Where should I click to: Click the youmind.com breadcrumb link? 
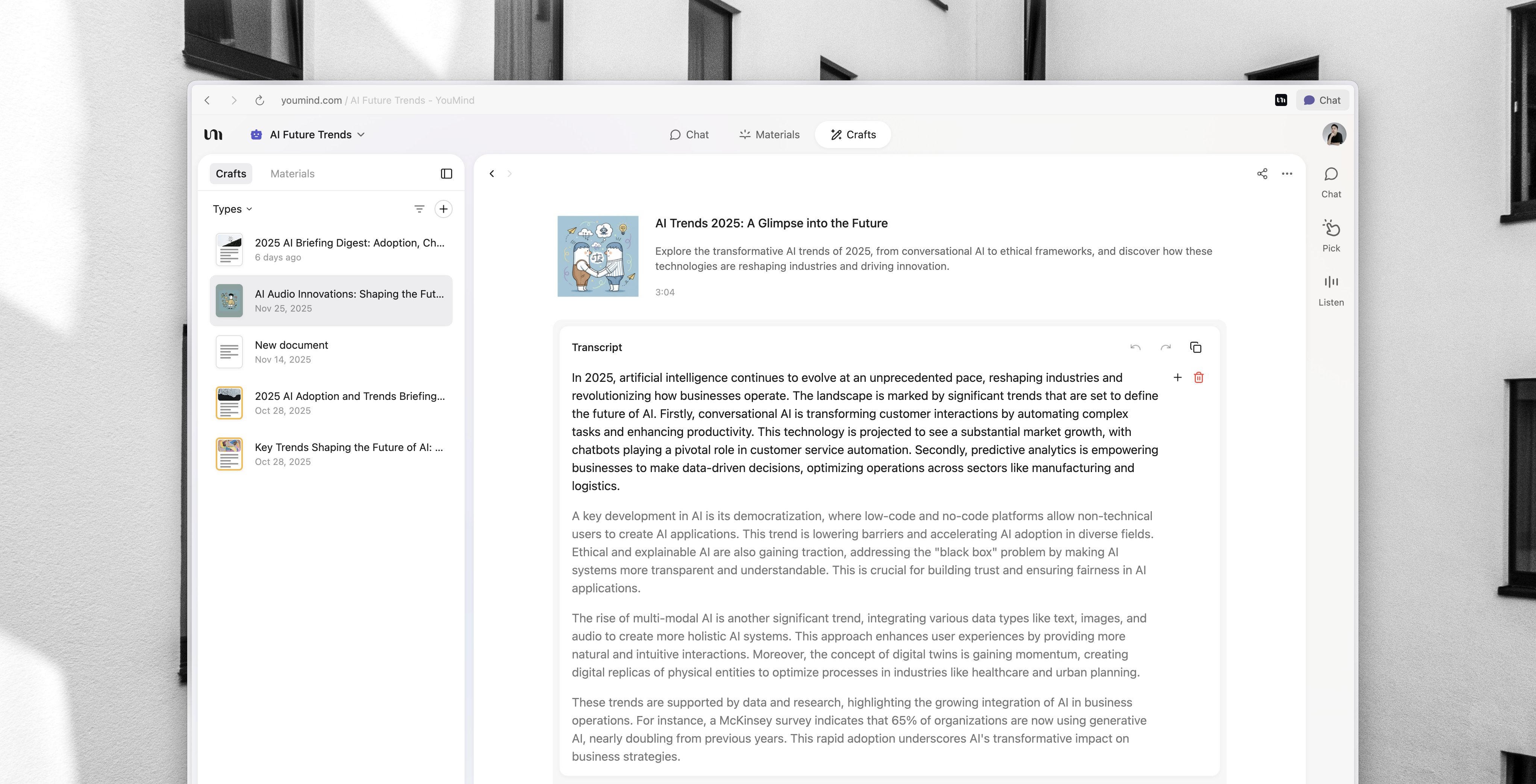point(311,100)
